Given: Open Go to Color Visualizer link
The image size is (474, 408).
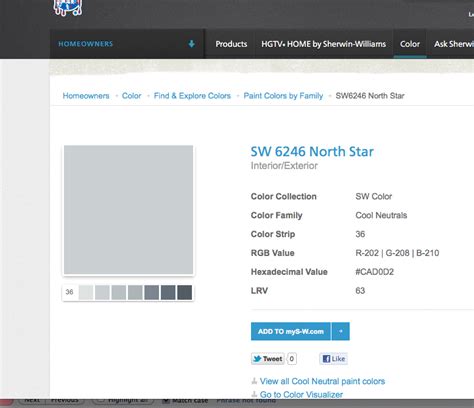Looking at the screenshot, I should pyautogui.click(x=301, y=394).
